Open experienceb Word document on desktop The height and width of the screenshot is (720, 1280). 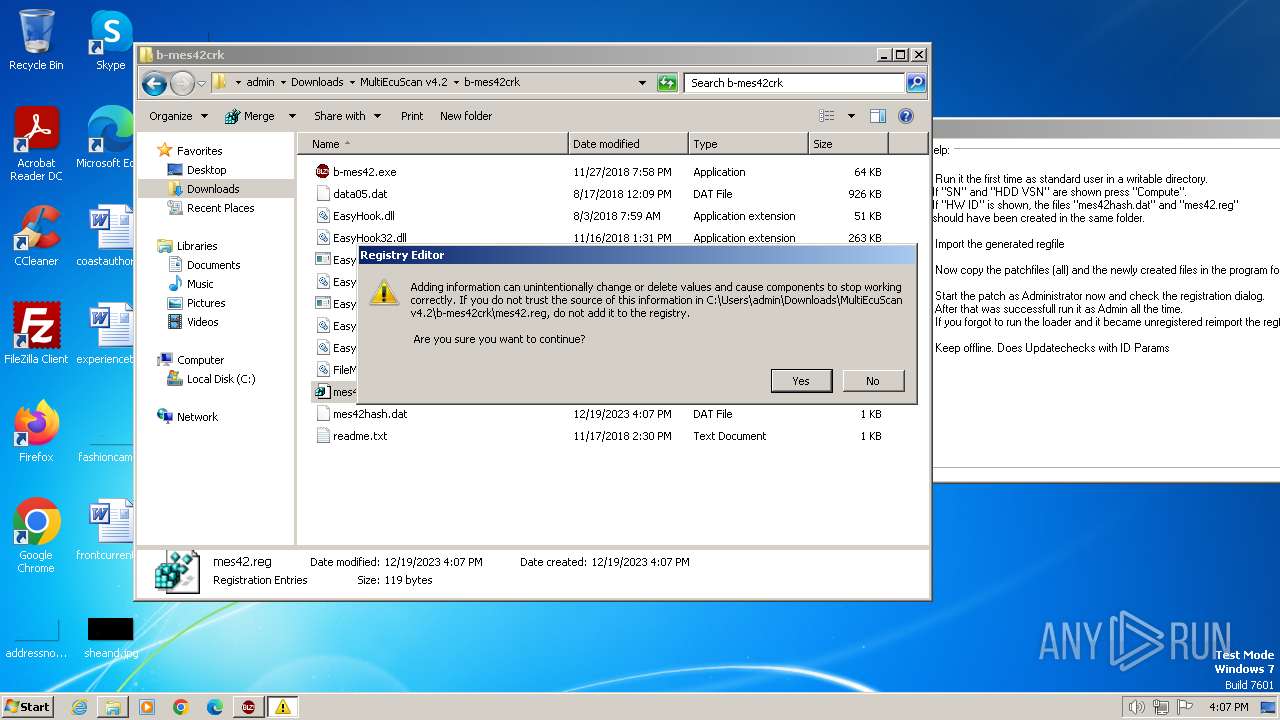106,334
